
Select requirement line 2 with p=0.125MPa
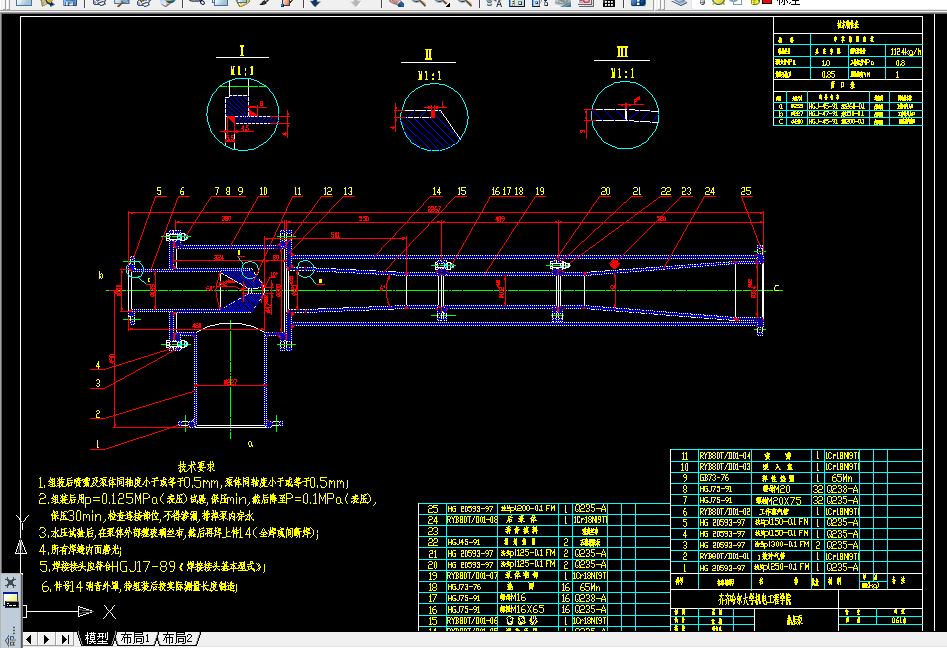(208, 499)
